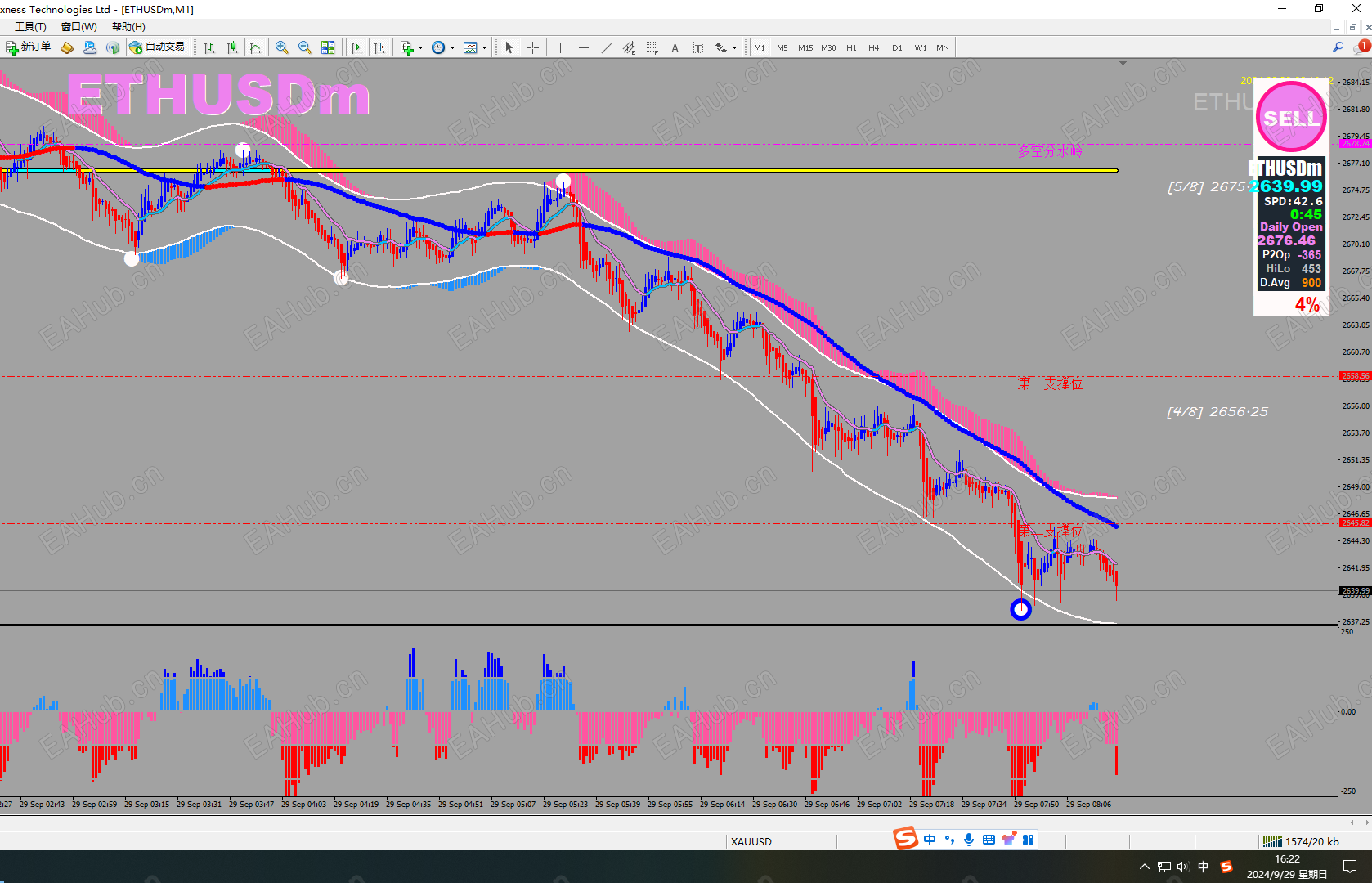Image resolution: width=1372 pixels, height=883 pixels.
Task: Select the text label tool
Action: pos(697,47)
